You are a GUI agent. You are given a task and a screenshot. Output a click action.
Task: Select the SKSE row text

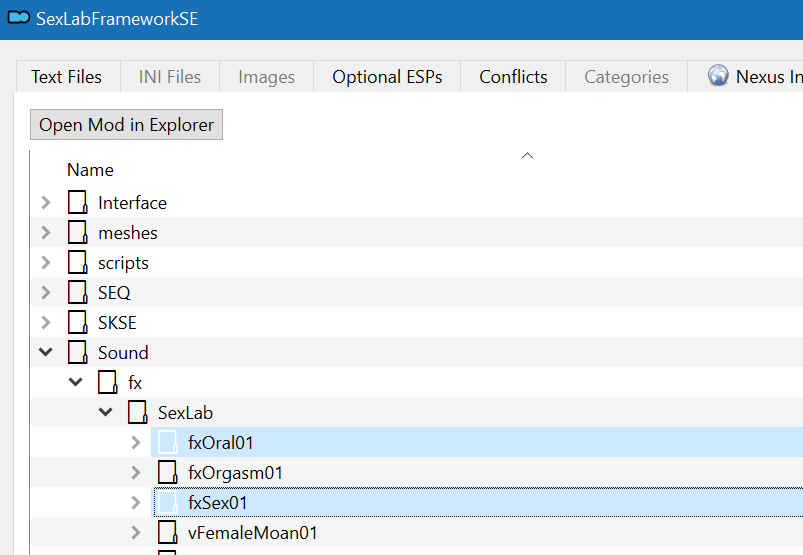click(x=117, y=323)
